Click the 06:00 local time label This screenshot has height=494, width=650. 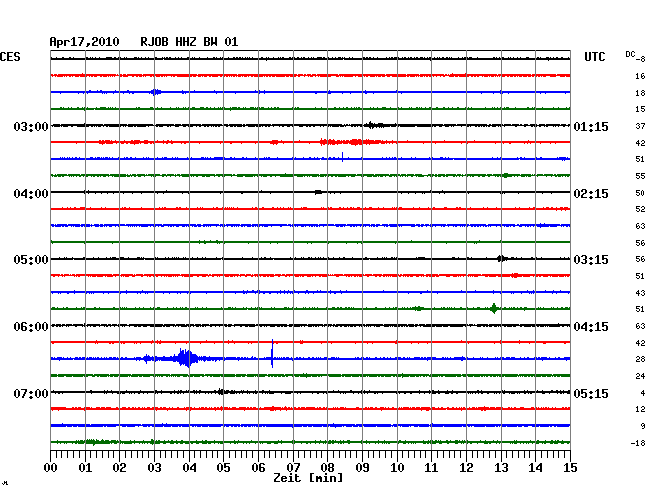[x=31, y=327]
